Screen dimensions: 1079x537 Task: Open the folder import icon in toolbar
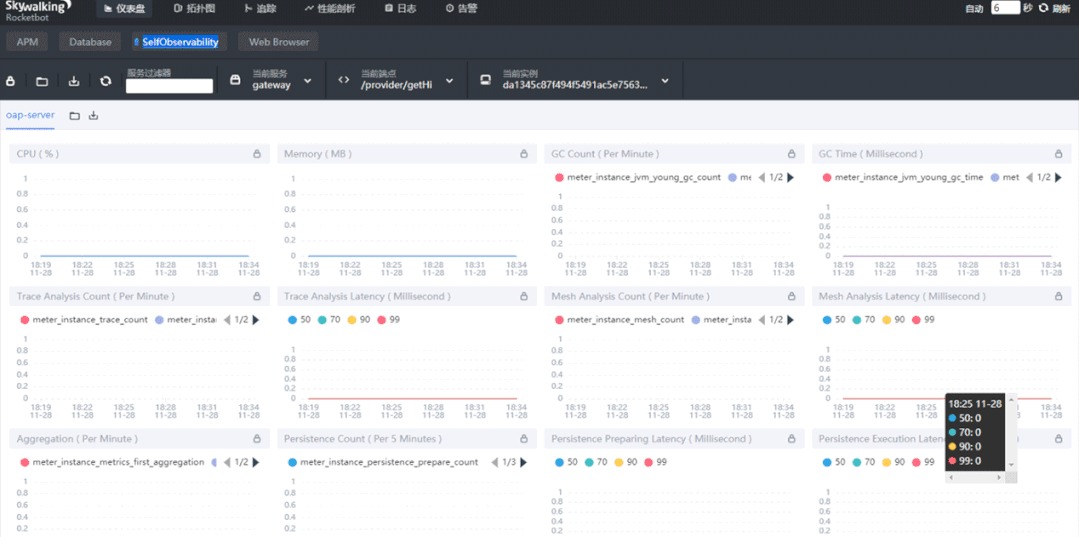(42, 81)
